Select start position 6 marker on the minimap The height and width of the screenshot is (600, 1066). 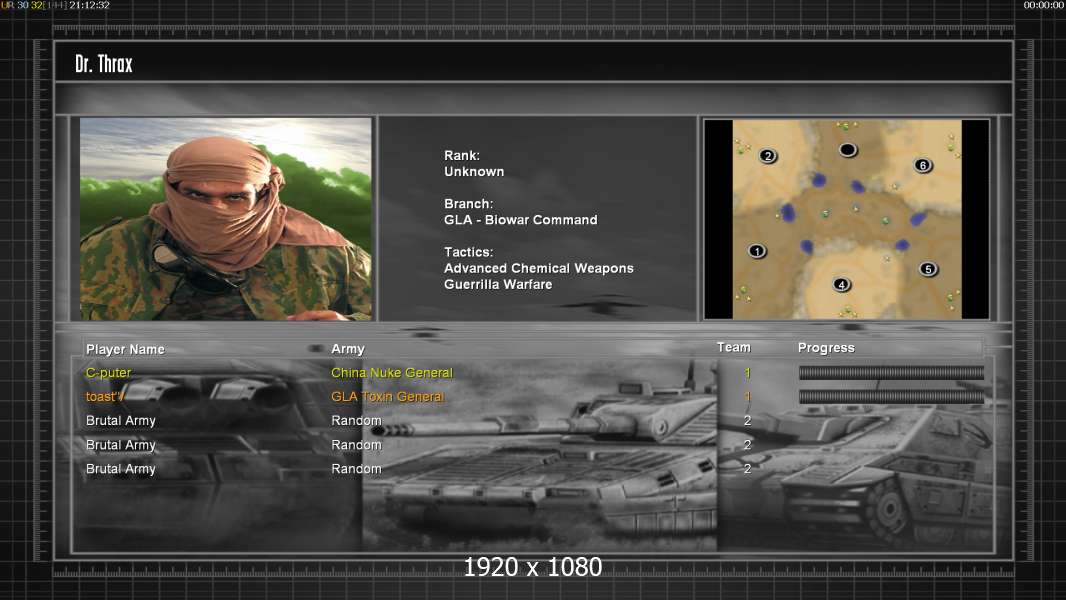pyautogui.click(x=923, y=165)
